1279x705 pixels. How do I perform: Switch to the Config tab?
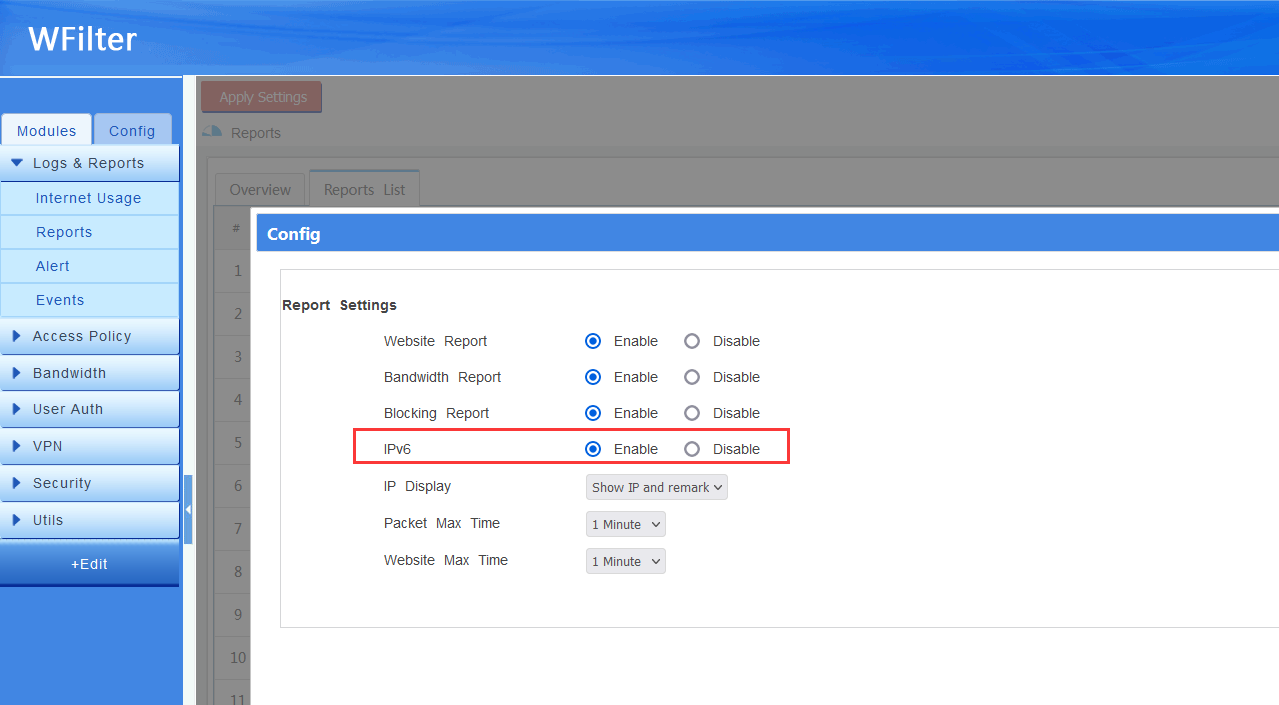point(132,130)
